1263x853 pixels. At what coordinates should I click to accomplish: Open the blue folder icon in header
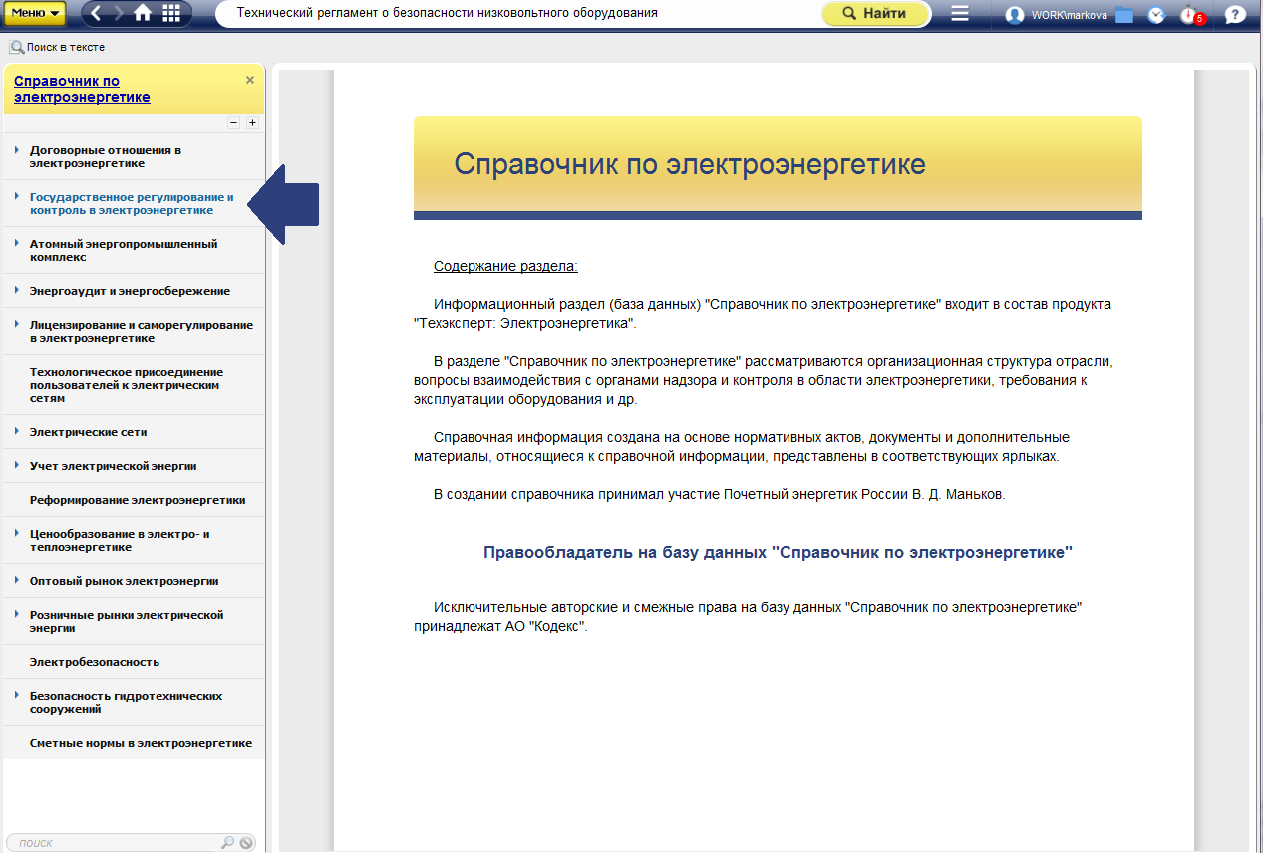coord(1124,15)
